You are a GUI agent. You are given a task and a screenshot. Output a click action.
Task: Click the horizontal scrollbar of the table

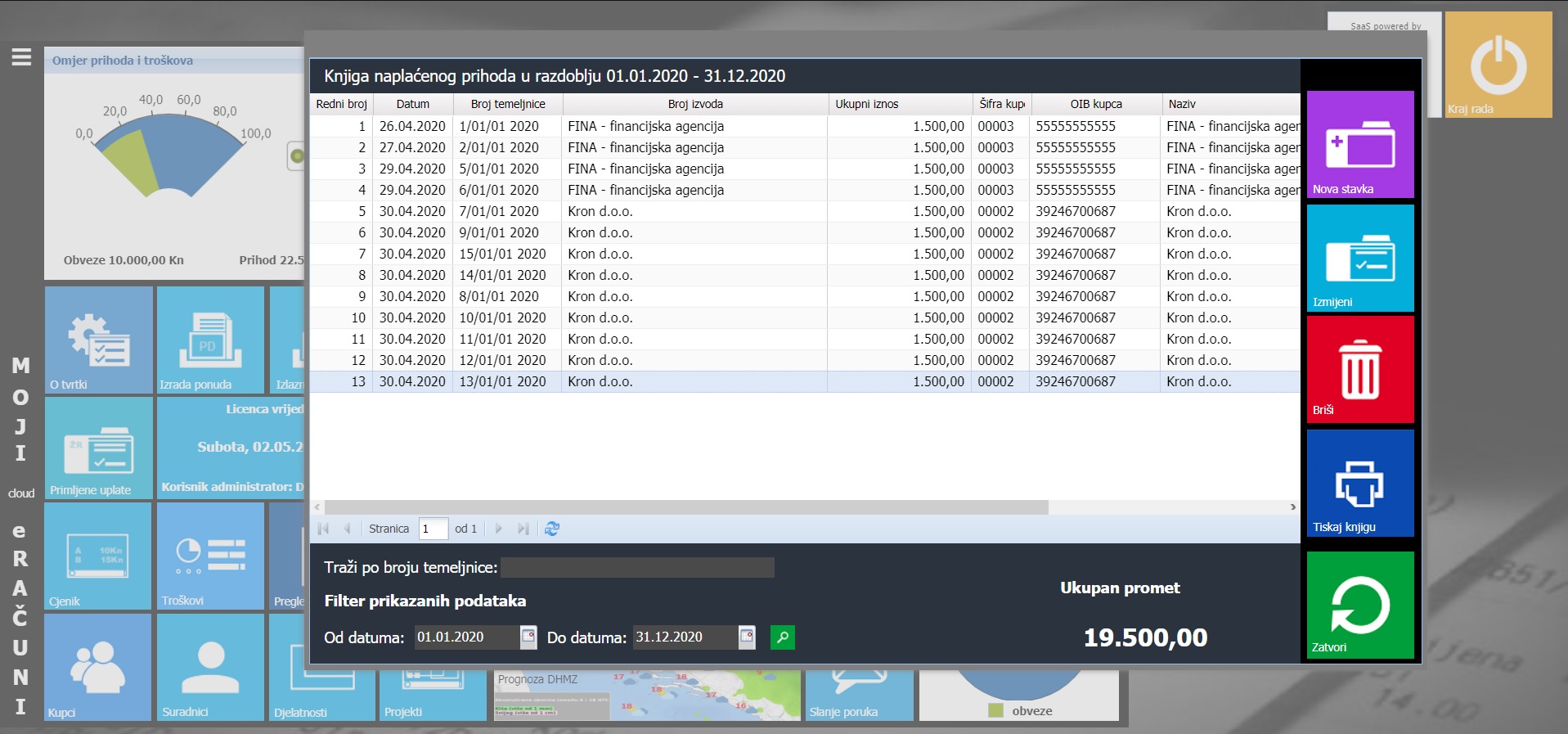coord(686,507)
